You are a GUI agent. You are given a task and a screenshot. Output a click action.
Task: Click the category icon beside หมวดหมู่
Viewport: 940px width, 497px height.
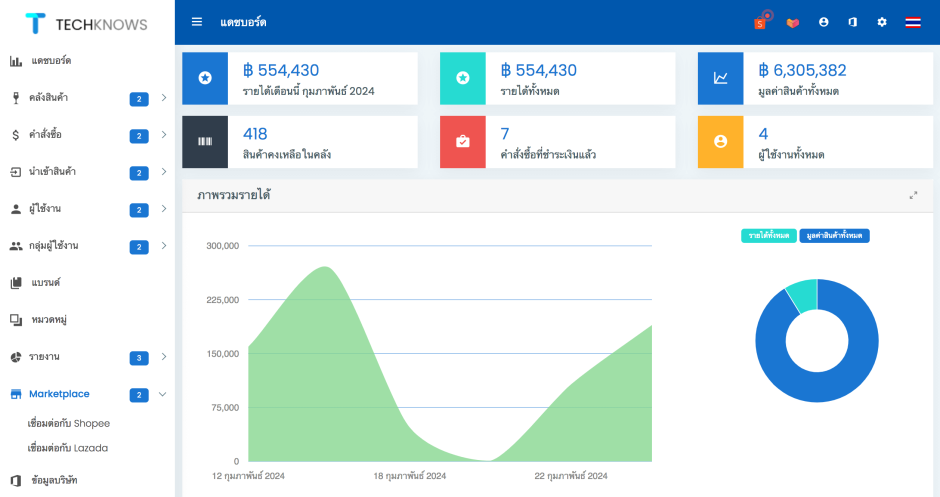[16, 320]
